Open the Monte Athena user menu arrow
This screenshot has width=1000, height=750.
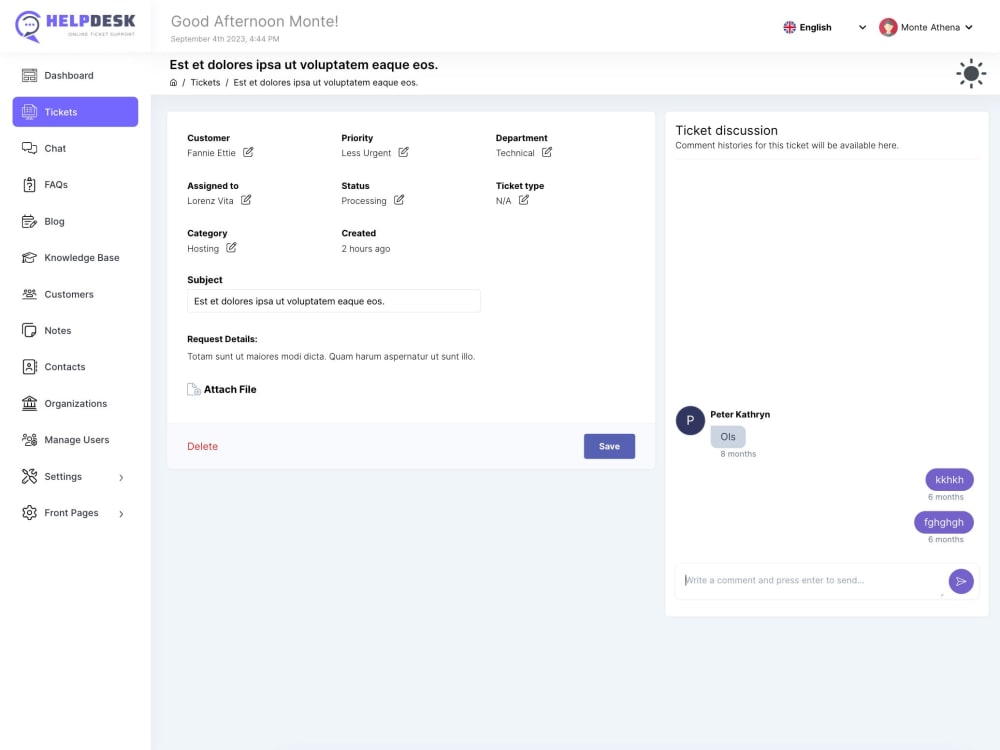coord(969,27)
